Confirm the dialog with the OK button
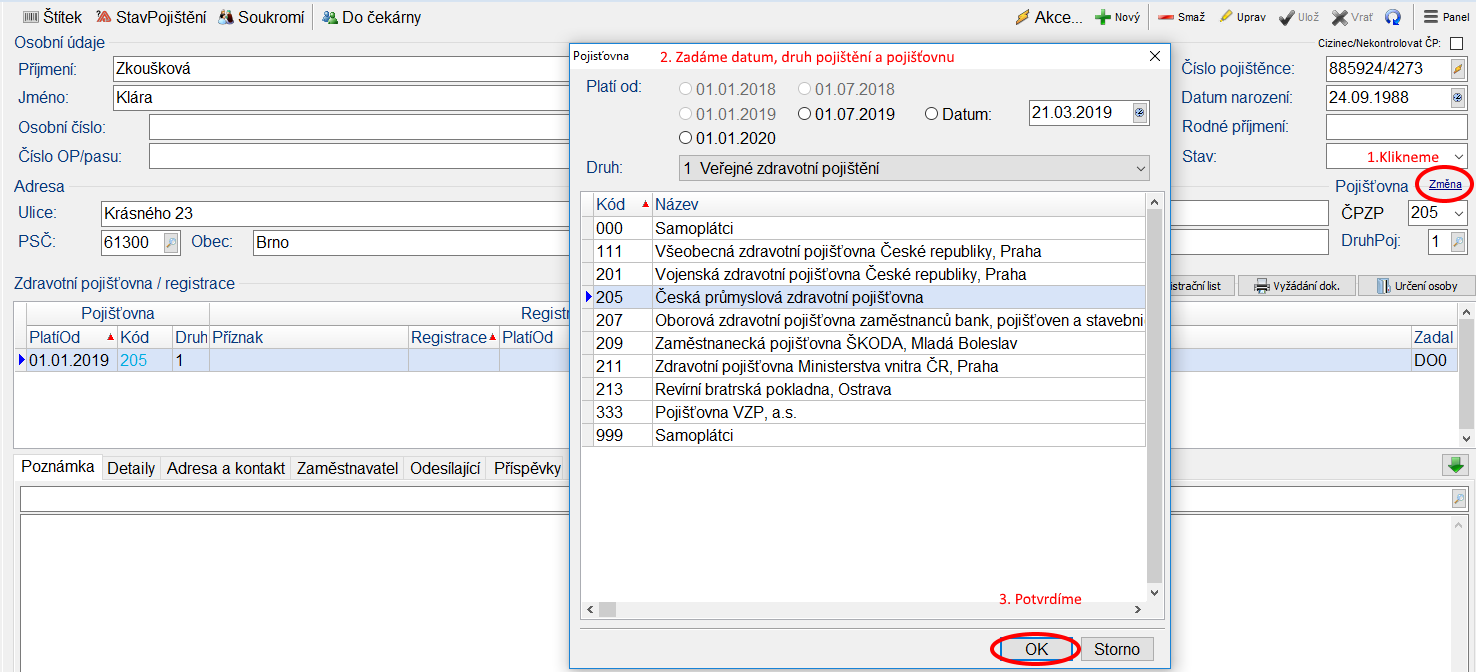 coord(1036,649)
